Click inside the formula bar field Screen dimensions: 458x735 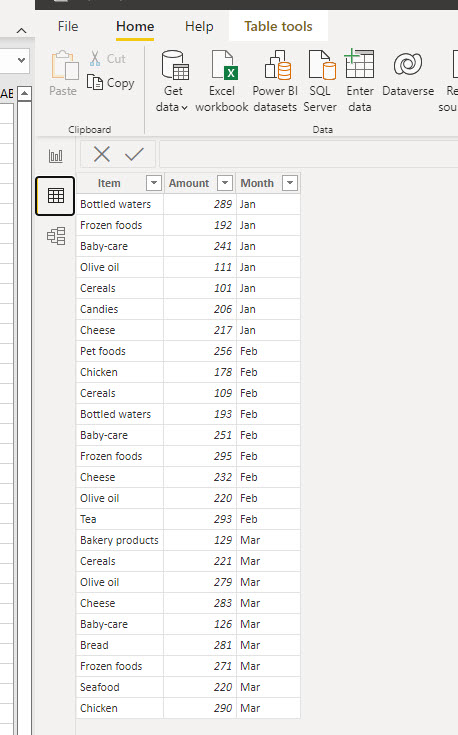[308, 154]
